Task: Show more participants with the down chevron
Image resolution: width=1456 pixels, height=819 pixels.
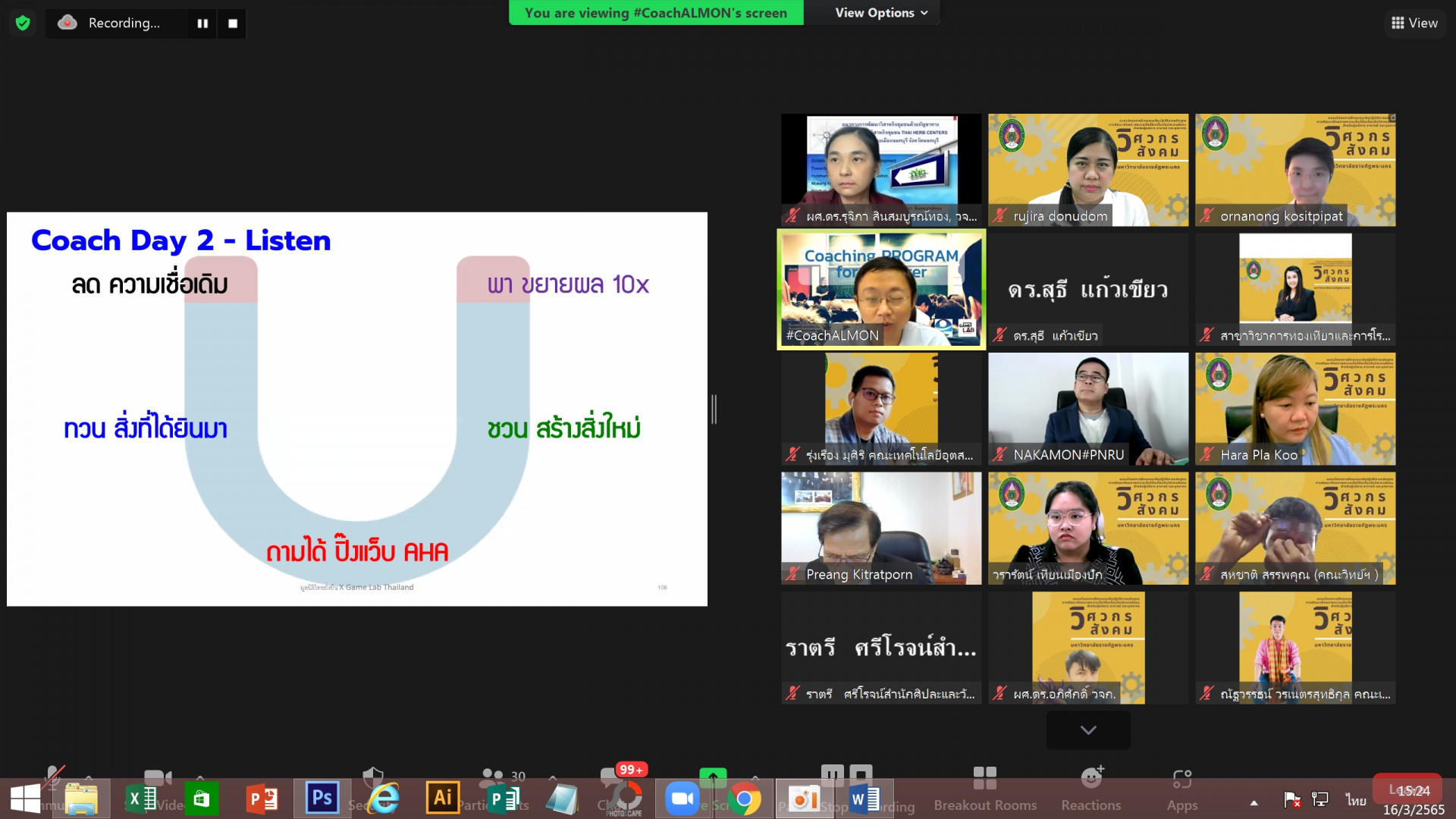Action: (x=1088, y=730)
